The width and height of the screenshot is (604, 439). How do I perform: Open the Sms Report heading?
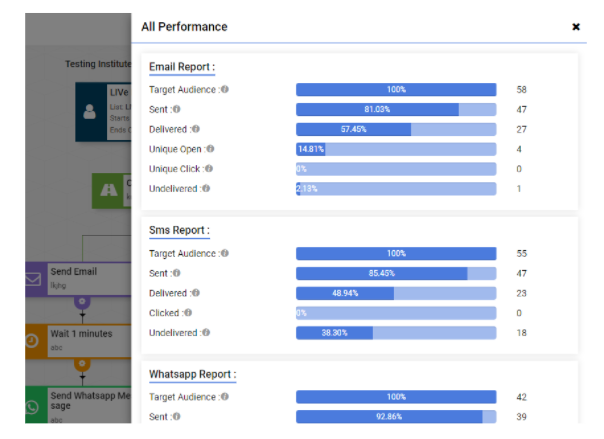(178, 230)
